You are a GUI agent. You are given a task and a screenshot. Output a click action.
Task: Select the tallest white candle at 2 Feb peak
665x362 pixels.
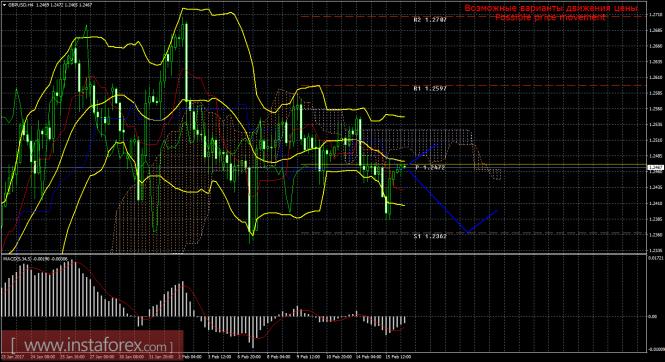(x=186, y=60)
